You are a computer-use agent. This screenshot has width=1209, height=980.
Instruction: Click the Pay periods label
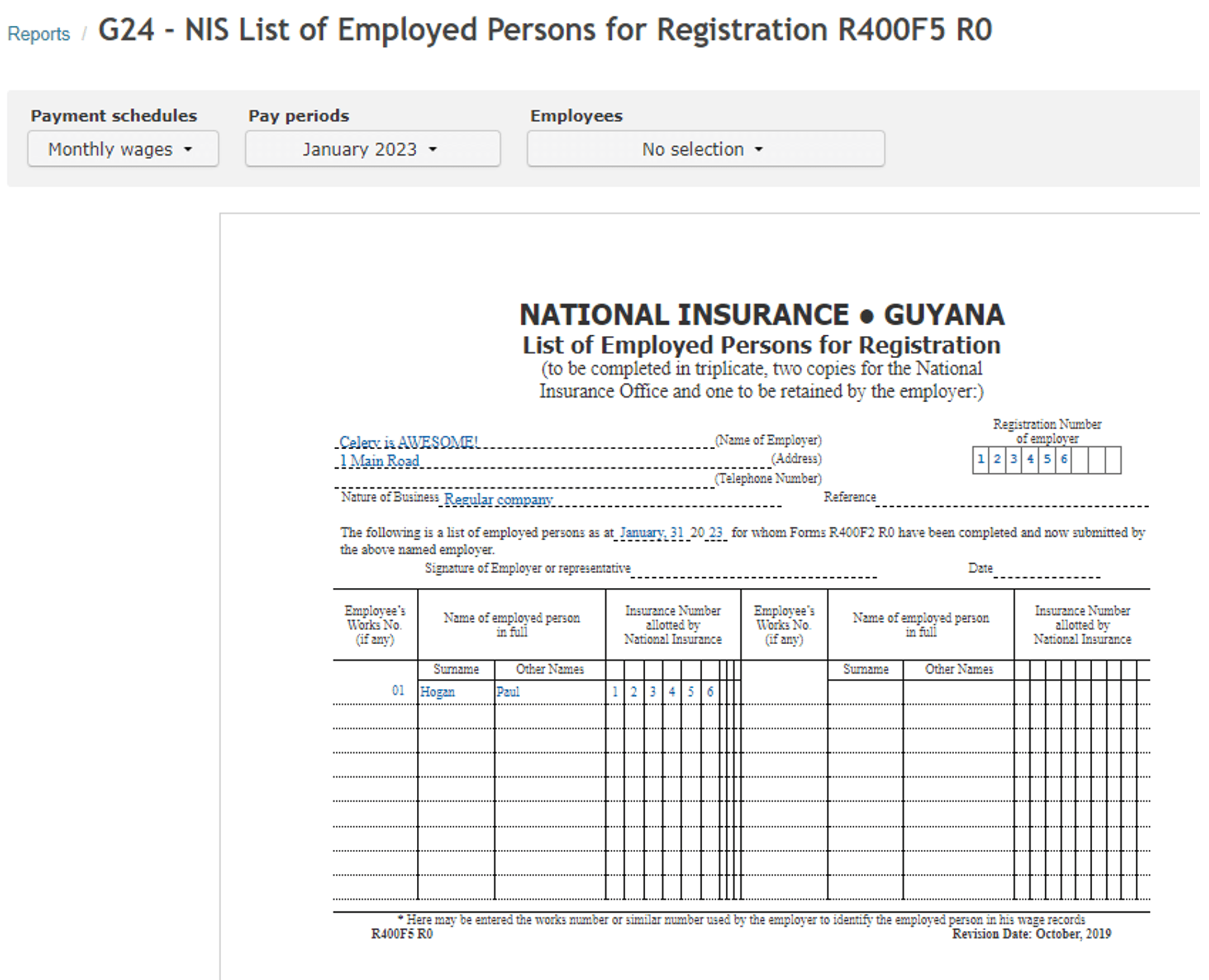click(x=298, y=116)
